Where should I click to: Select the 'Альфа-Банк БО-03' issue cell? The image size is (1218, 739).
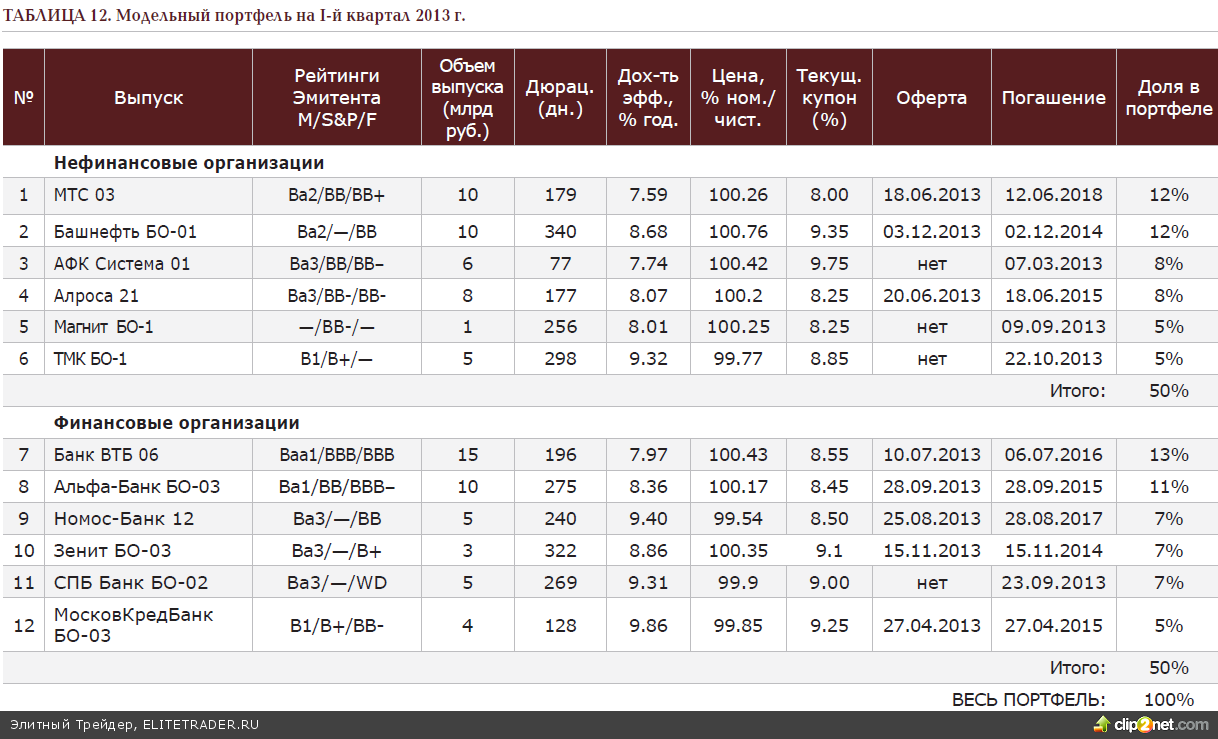[137, 487]
